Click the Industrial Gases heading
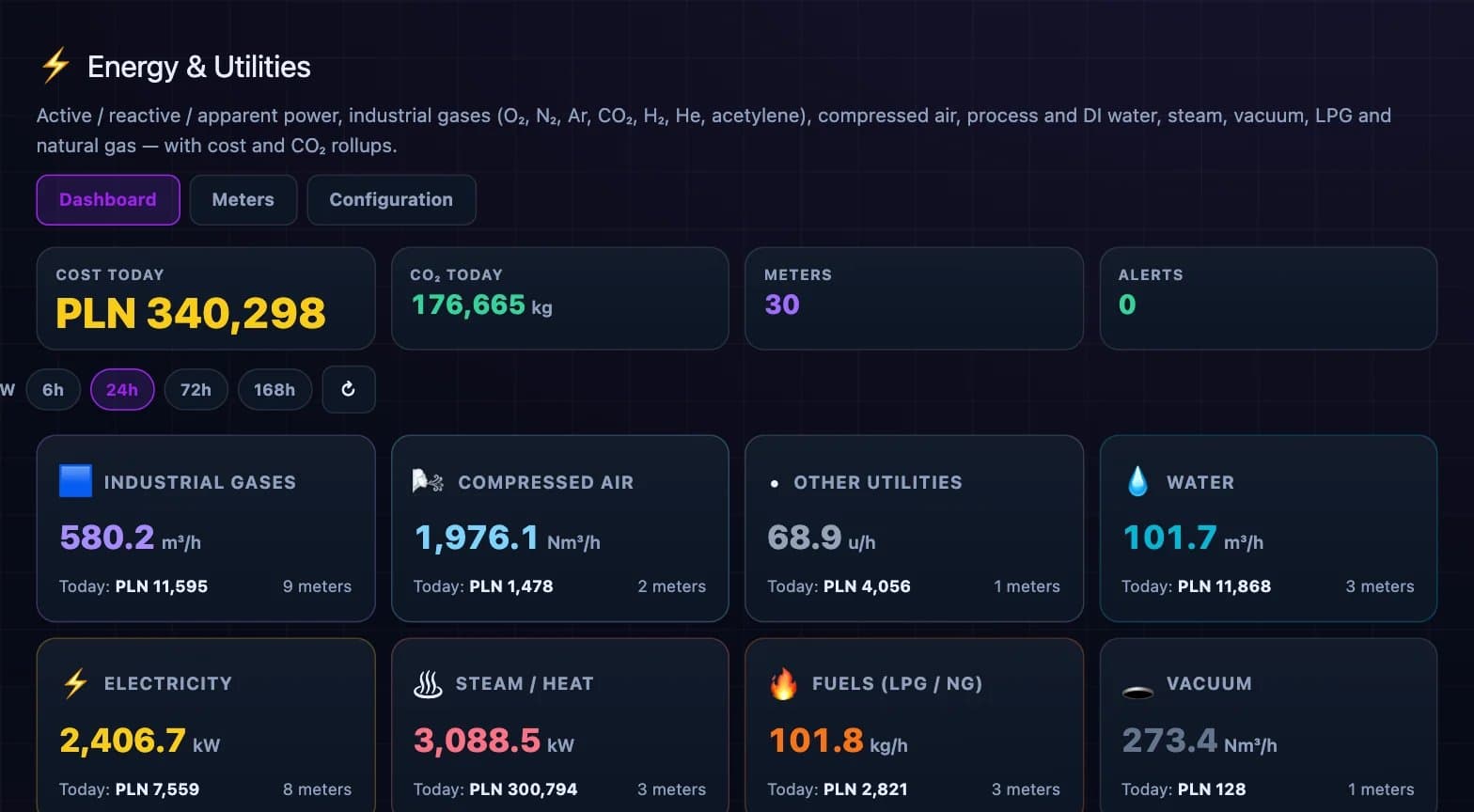 [x=200, y=482]
